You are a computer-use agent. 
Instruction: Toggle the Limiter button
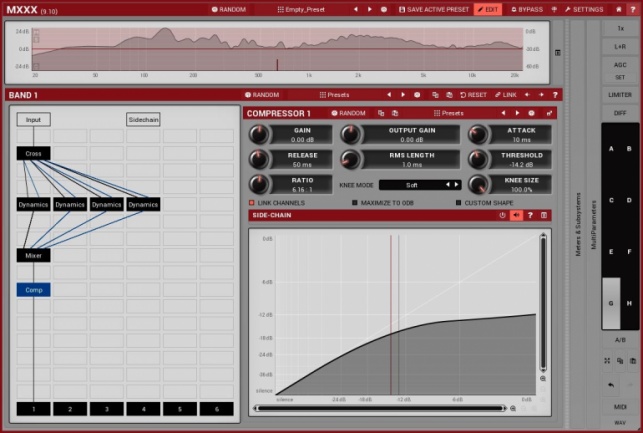click(x=620, y=95)
